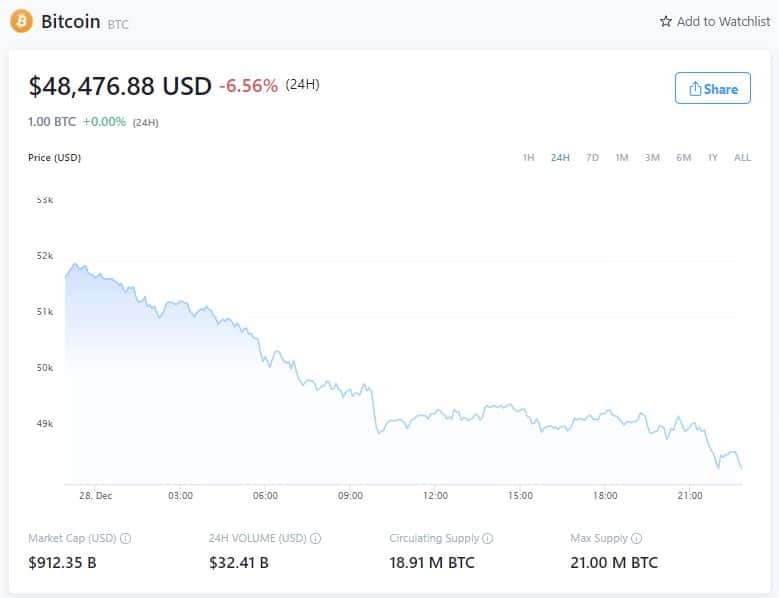
Task: Show the 1M chart range
Action: click(622, 157)
